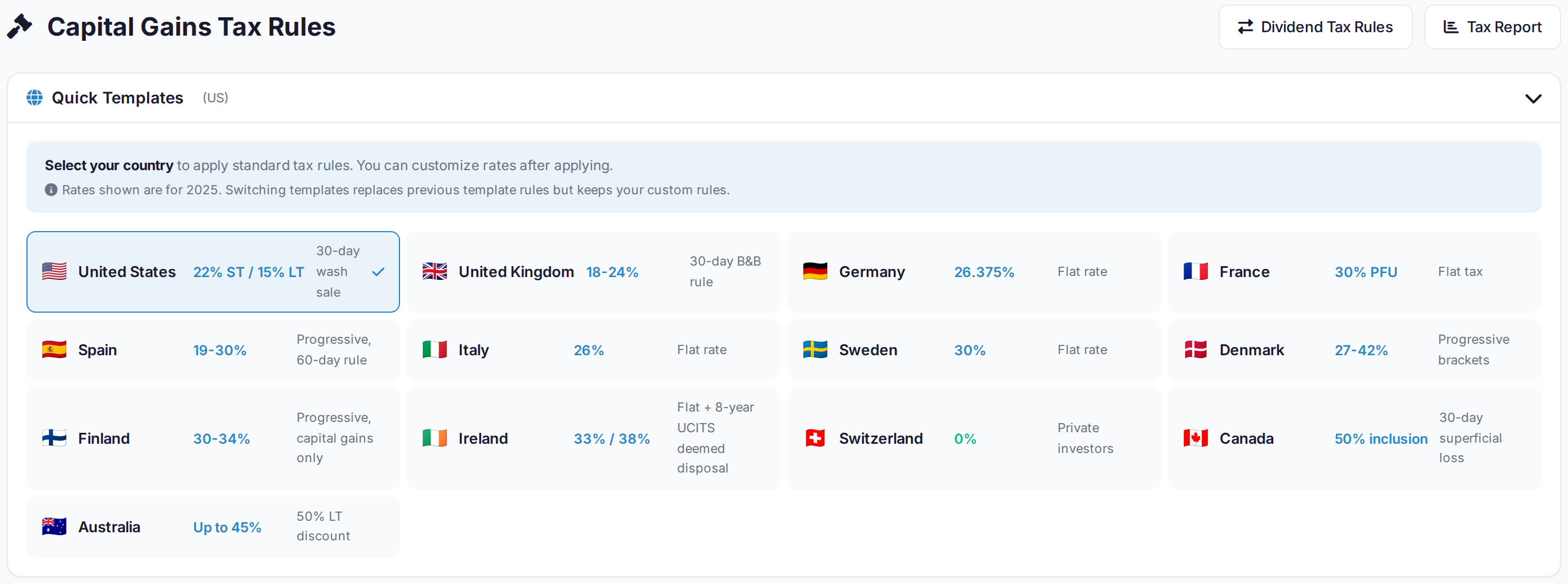Click Germany's Flat rate note
The height and width of the screenshot is (584, 1568).
[x=1082, y=272]
